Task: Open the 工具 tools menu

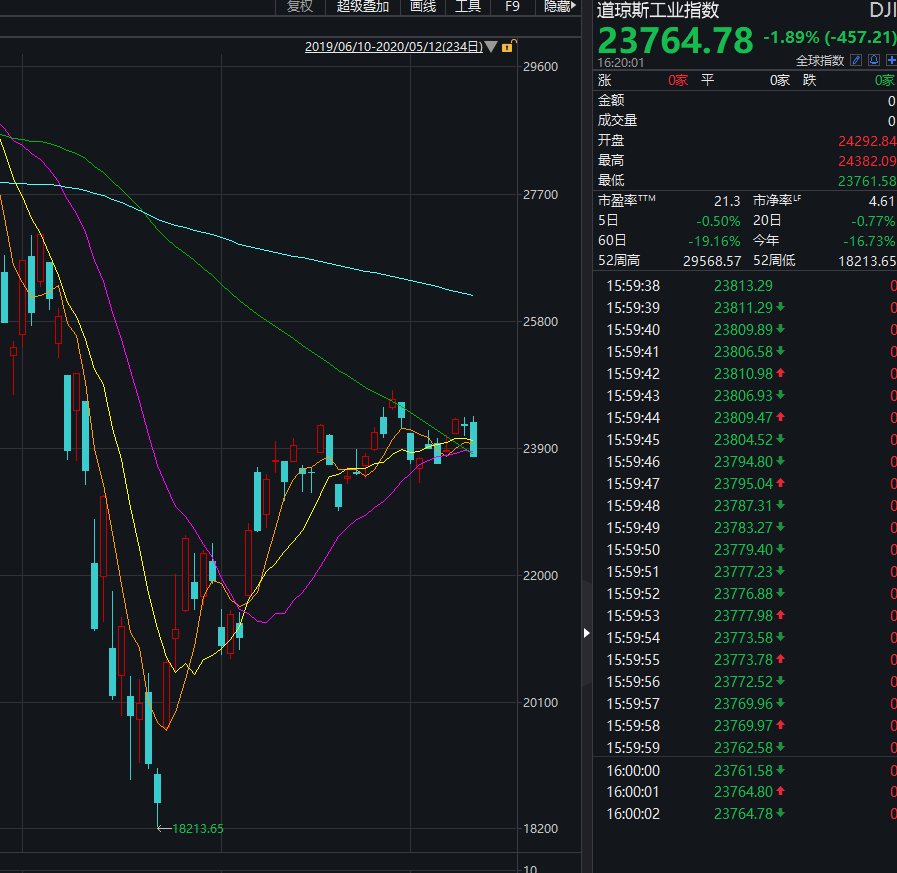Action: tap(468, 6)
